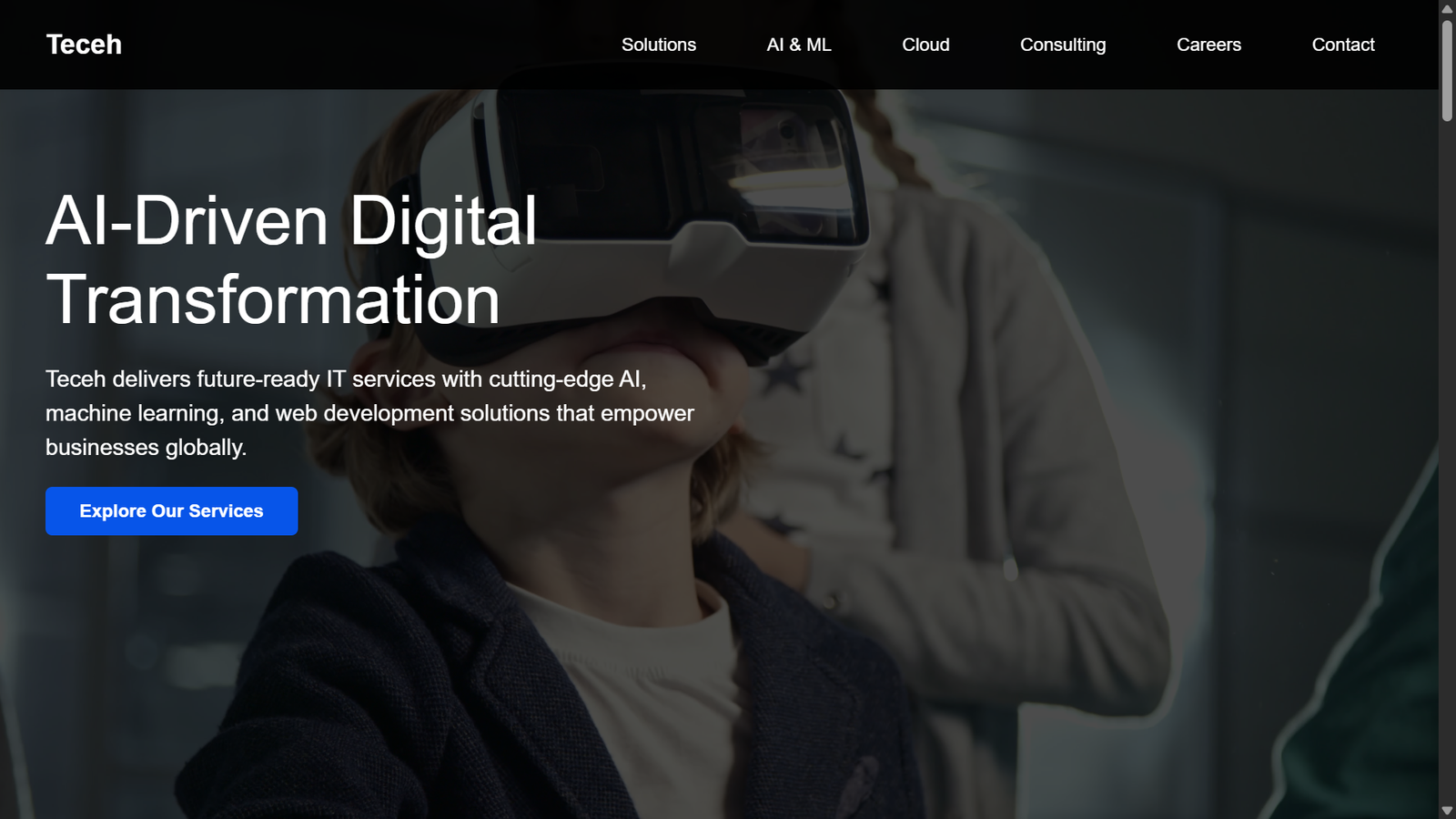Open the Consulting page link

1062,45
